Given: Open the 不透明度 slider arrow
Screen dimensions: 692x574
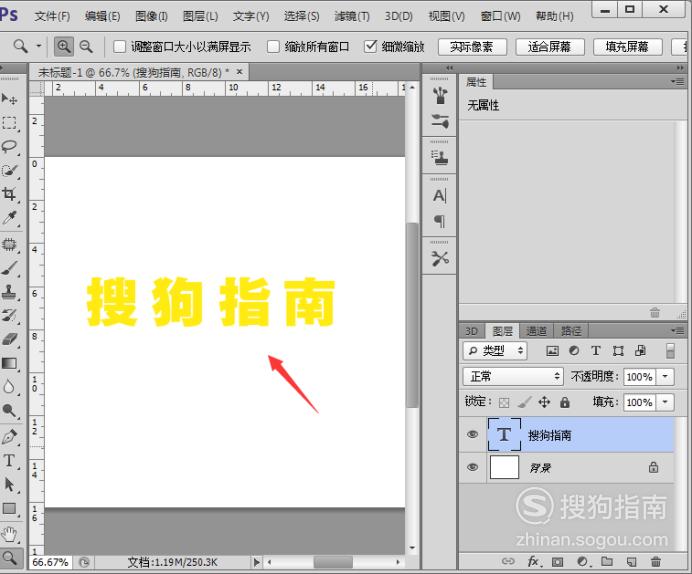Looking at the screenshot, I should click(665, 376).
